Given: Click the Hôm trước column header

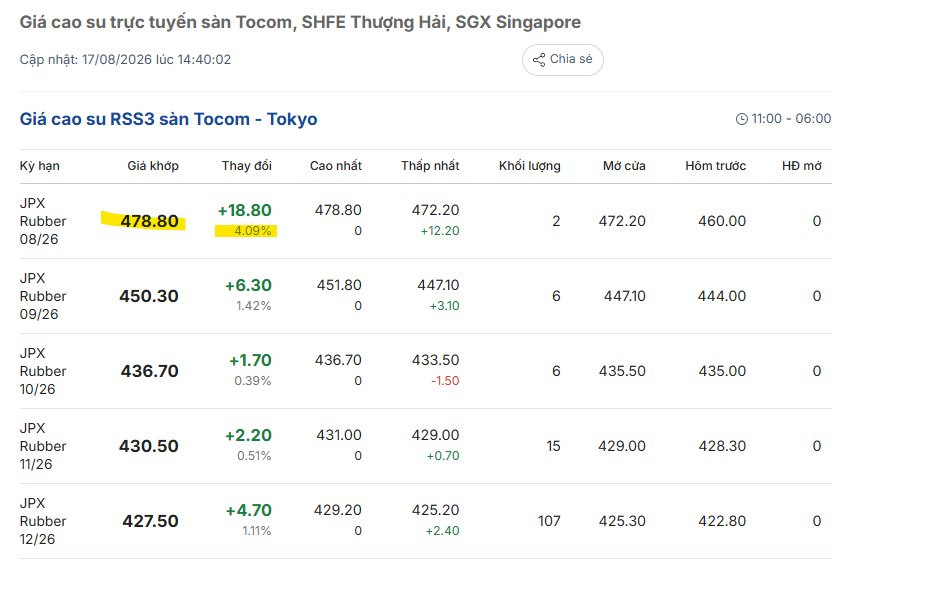Looking at the screenshot, I should [716, 166].
